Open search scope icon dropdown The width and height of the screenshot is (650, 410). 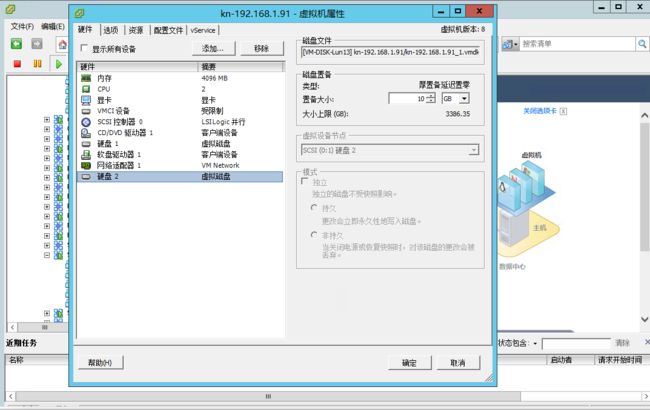click(x=510, y=44)
